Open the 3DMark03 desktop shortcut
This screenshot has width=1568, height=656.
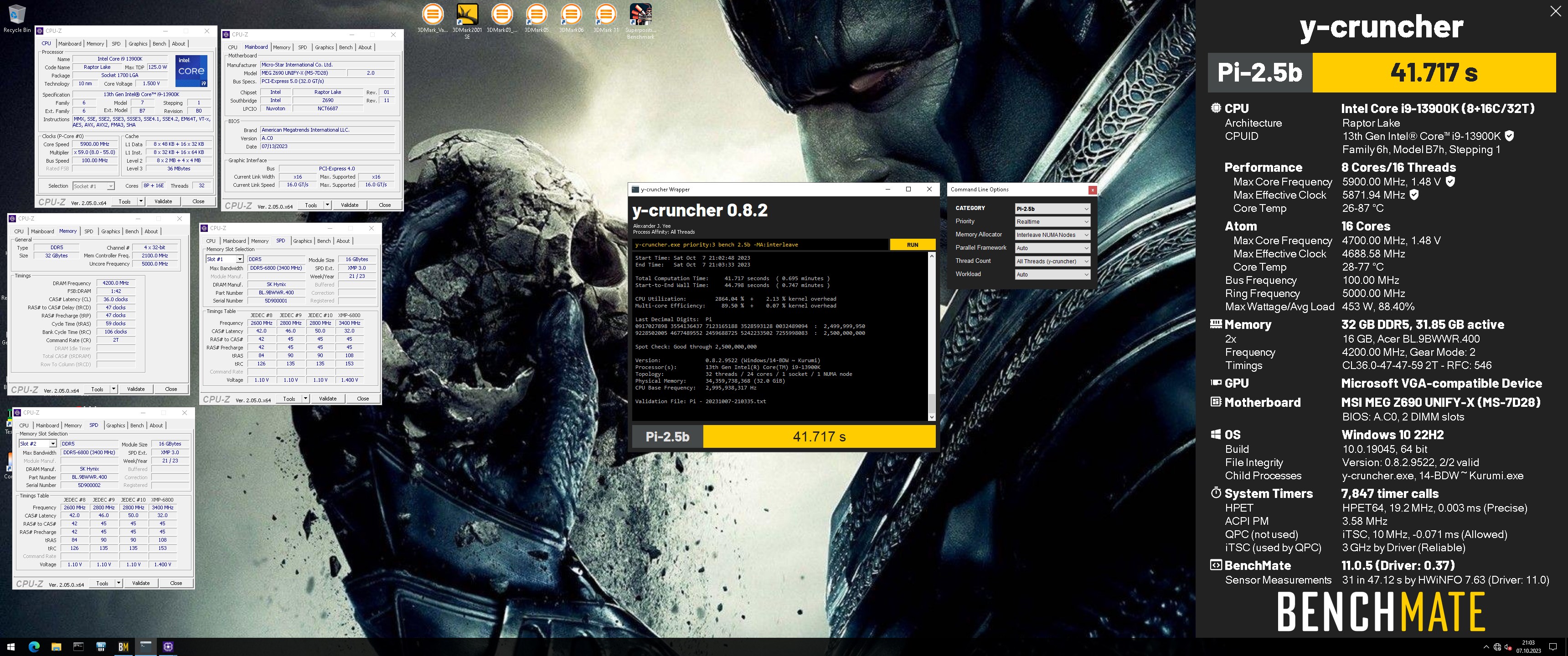[501, 18]
